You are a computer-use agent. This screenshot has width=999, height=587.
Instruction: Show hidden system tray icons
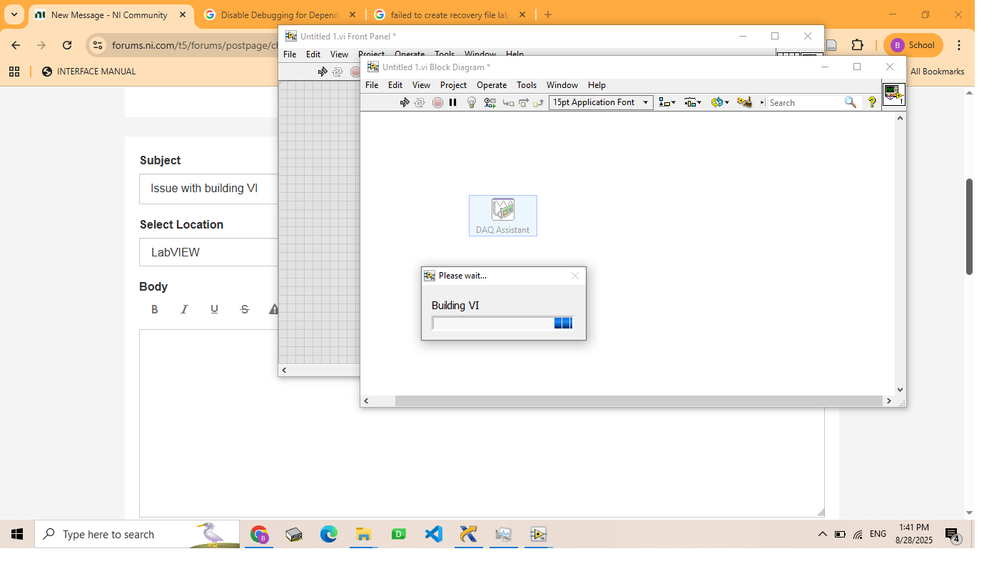pyautogui.click(x=822, y=534)
